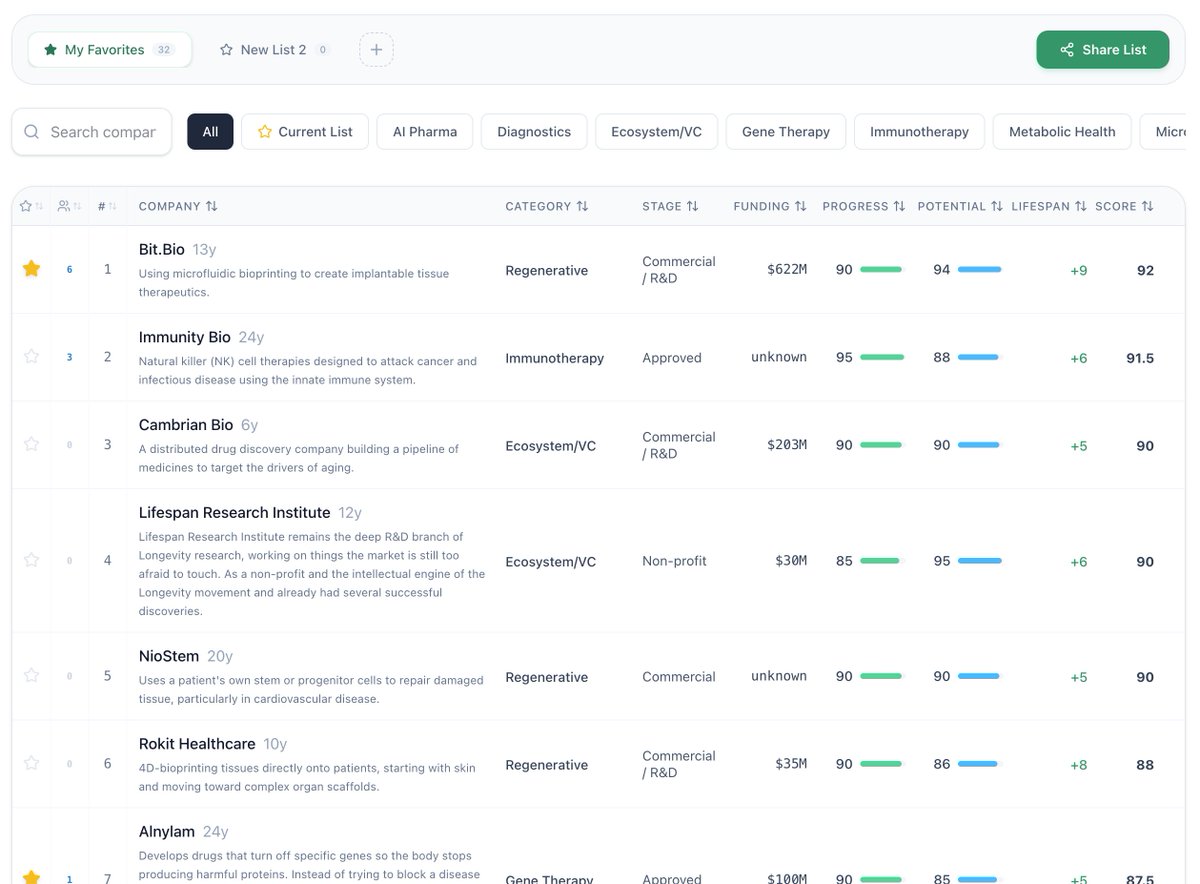The width and height of the screenshot is (1200, 884).
Task: Sort table by Category column
Action: click(x=547, y=206)
